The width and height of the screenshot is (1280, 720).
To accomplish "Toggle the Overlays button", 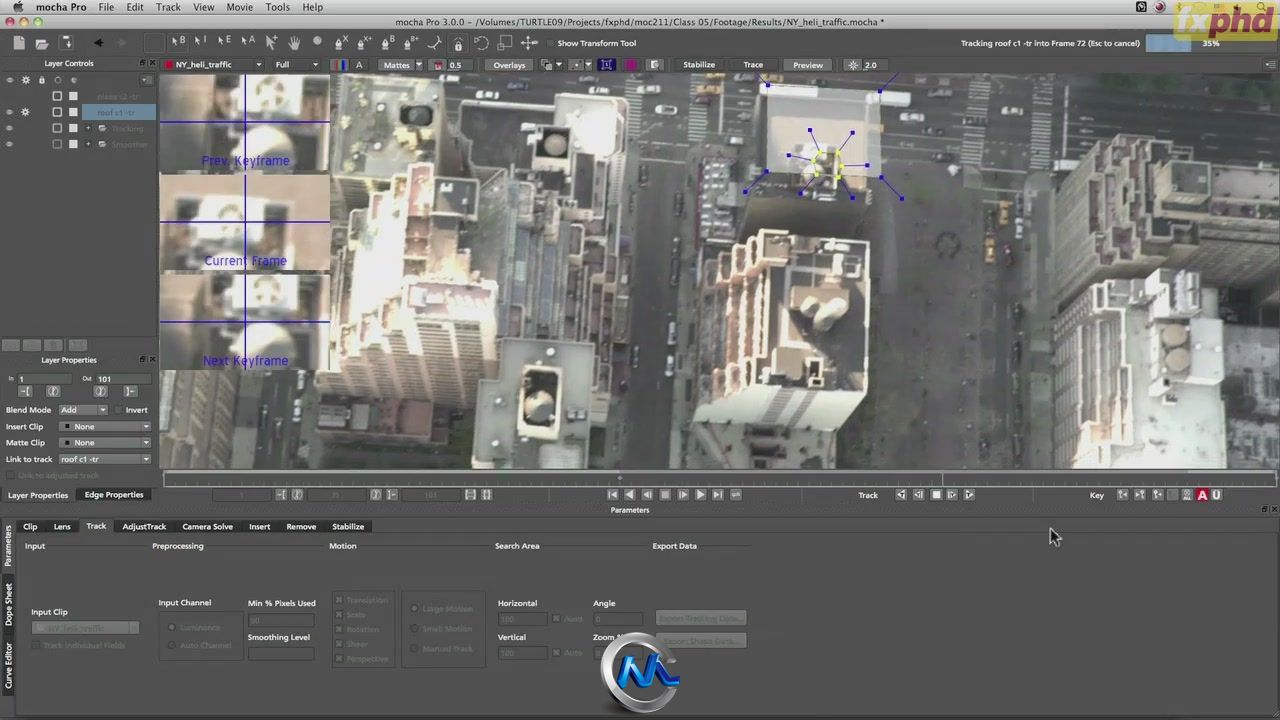I will [x=509, y=65].
